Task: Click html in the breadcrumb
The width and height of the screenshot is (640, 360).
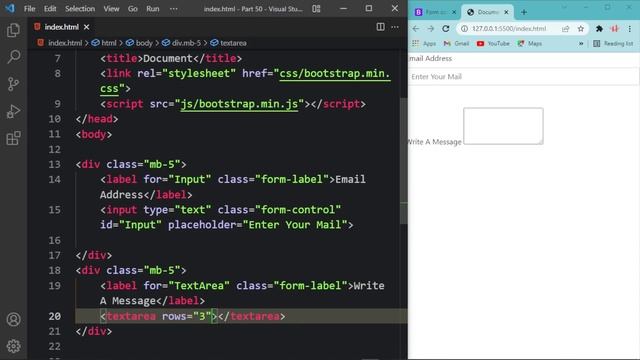Action: (x=109, y=43)
